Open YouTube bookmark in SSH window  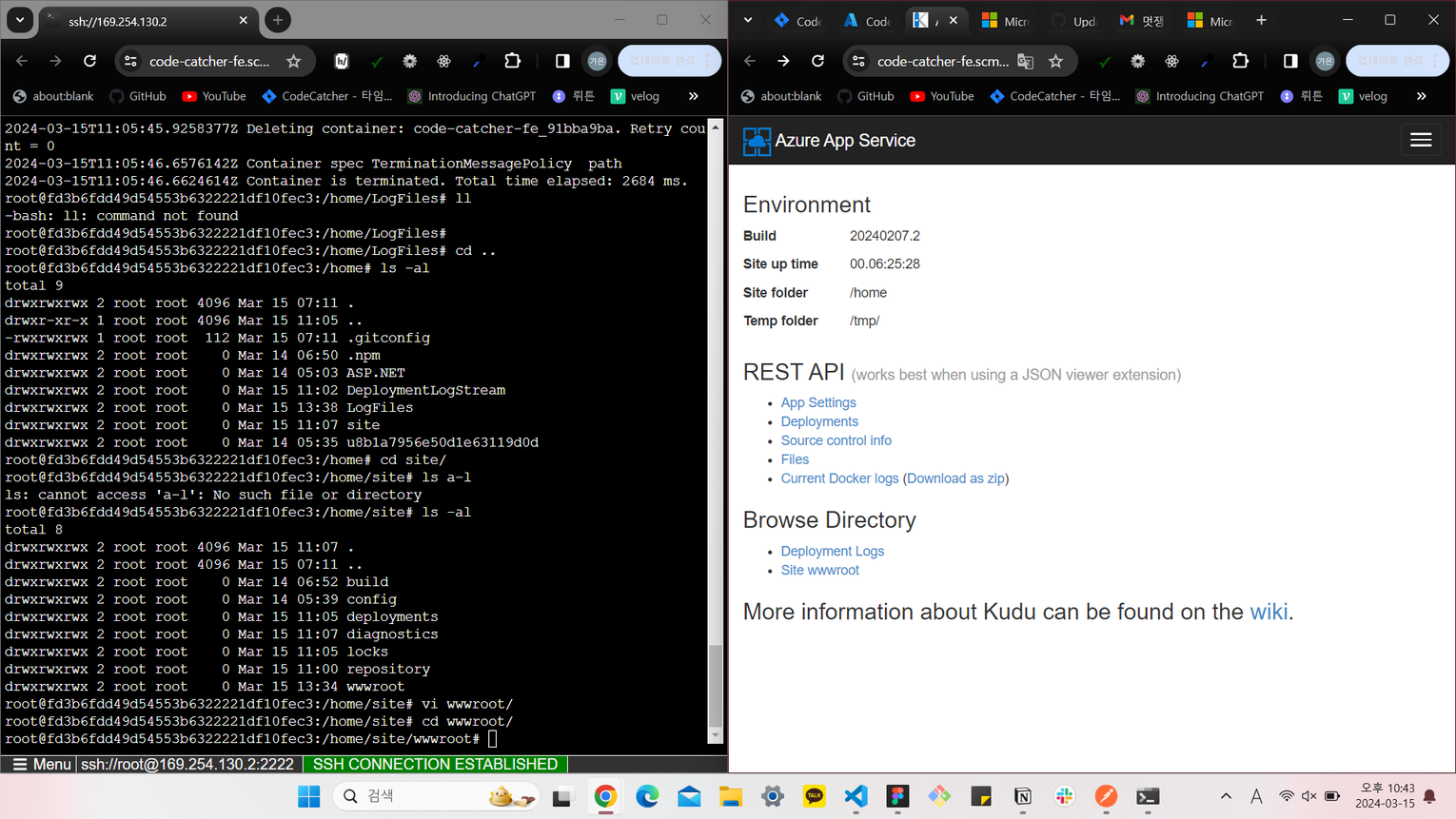click(214, 96)
